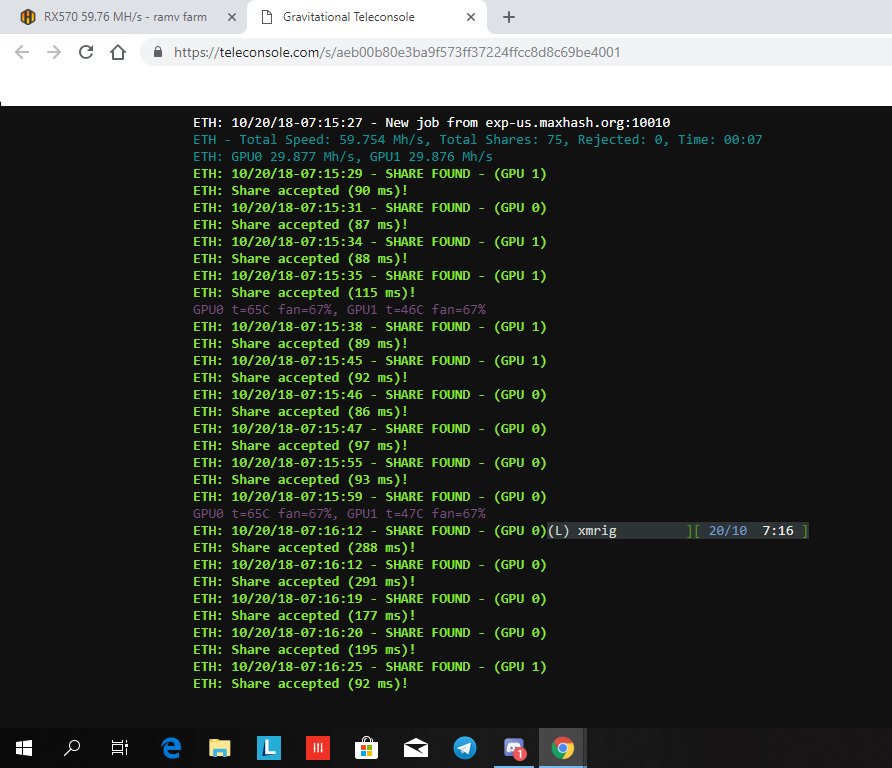Click the 'Total Speed: 59.754 Mh/s' line
This screenshot has width=892, height=768.
[x=477, y=139]
